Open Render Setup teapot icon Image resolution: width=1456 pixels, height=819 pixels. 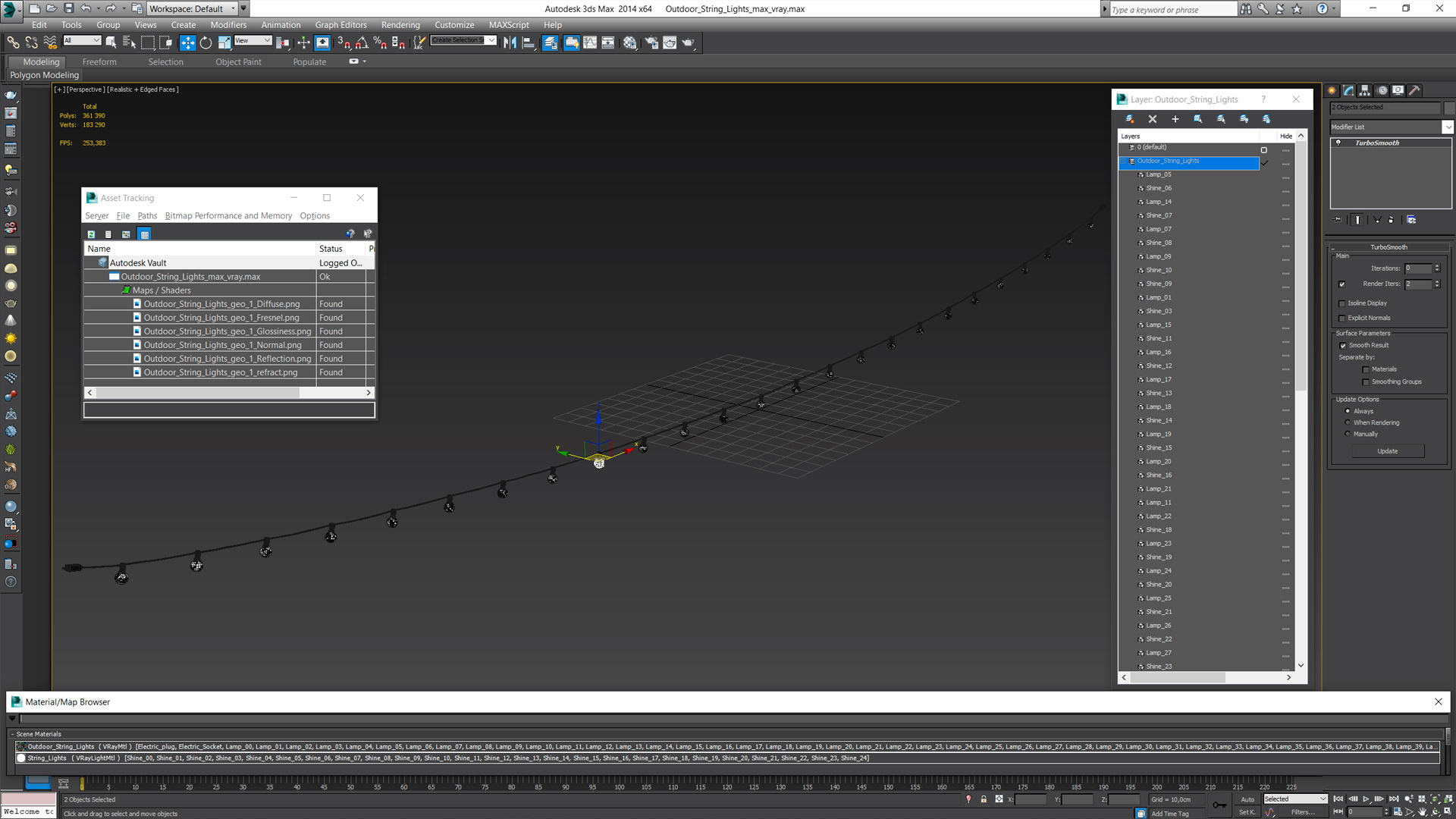pos(651,42)
